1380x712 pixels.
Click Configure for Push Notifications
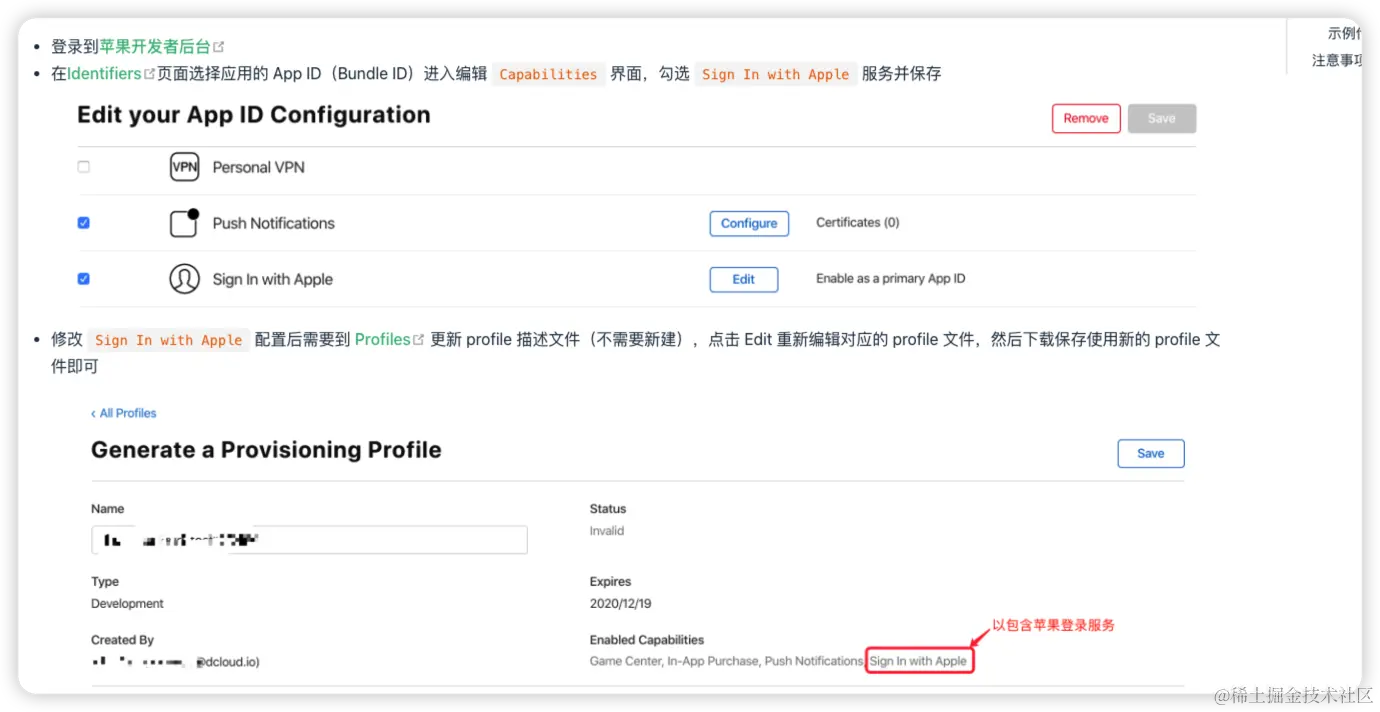click(749, 223)
